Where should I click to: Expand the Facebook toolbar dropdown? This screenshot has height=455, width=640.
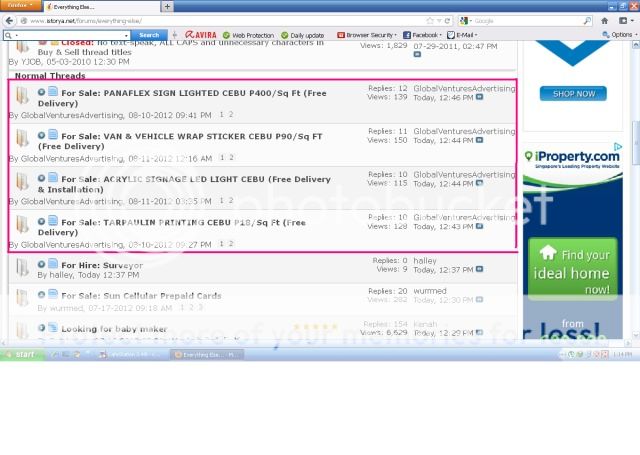[x=418, y=34]
